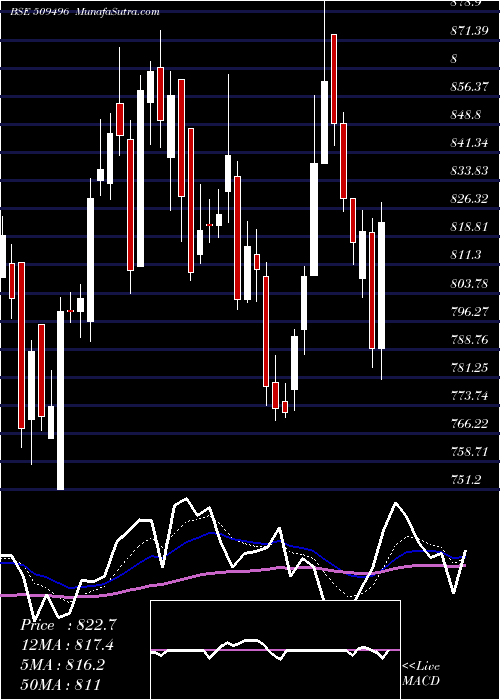500x700 pixels.
Task: Click the last white candlestick on the chart
Action: [x=381, y=285]
